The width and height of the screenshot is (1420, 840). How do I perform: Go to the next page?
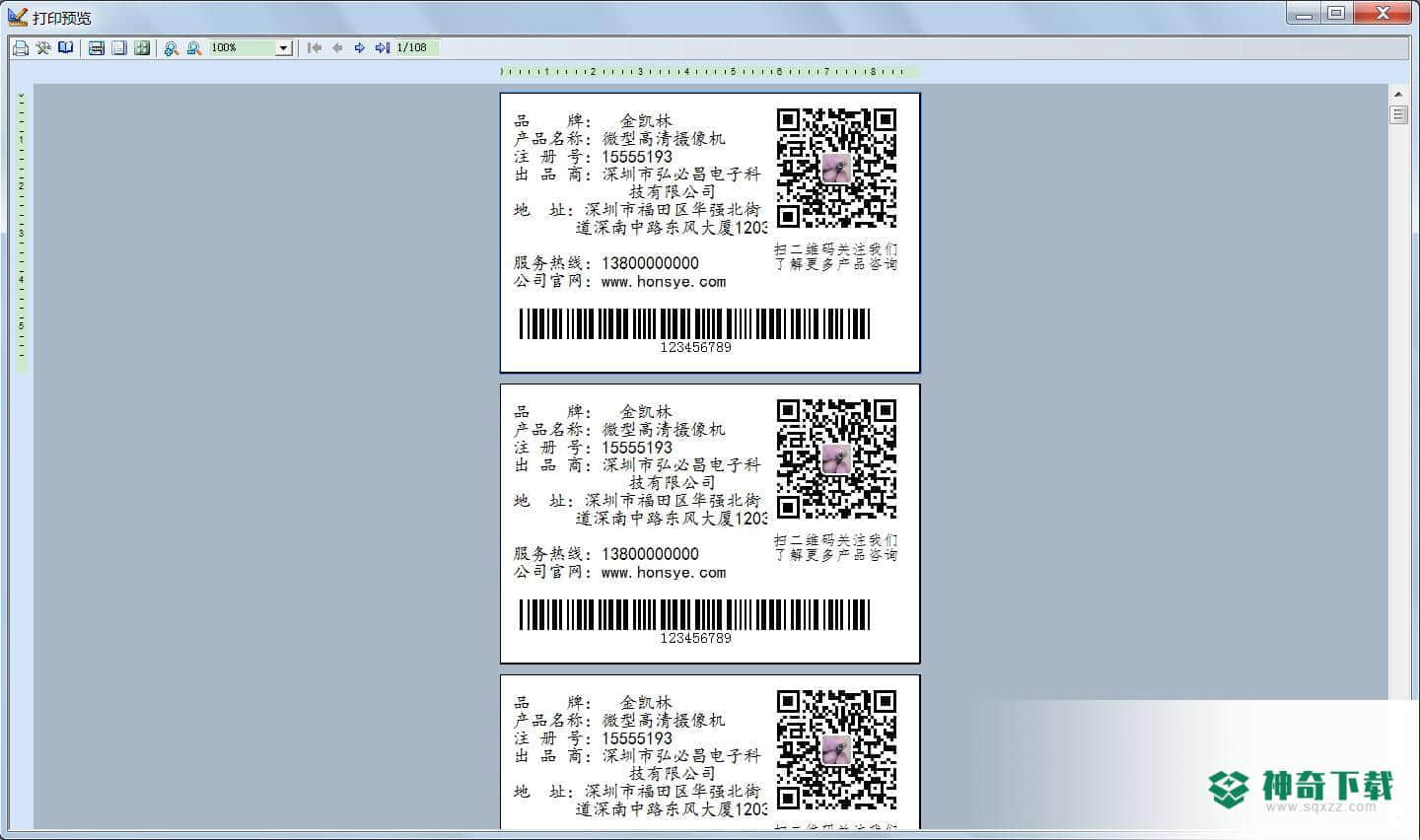[x=360, y=47]
